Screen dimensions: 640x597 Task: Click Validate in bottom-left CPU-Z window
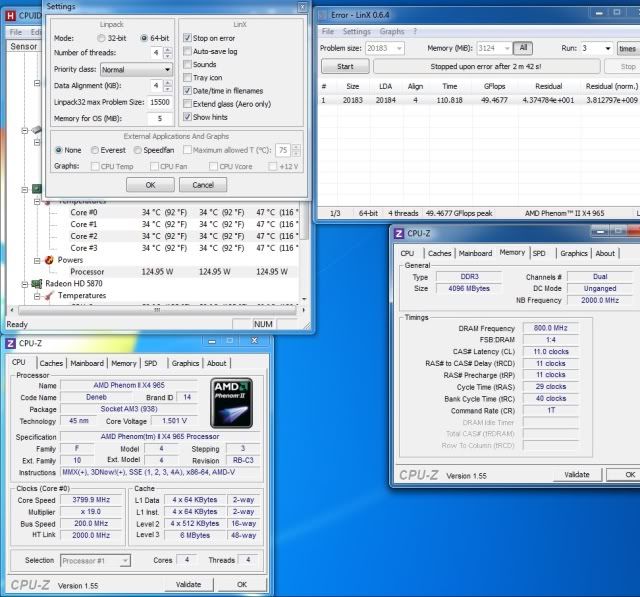[189, 584]
